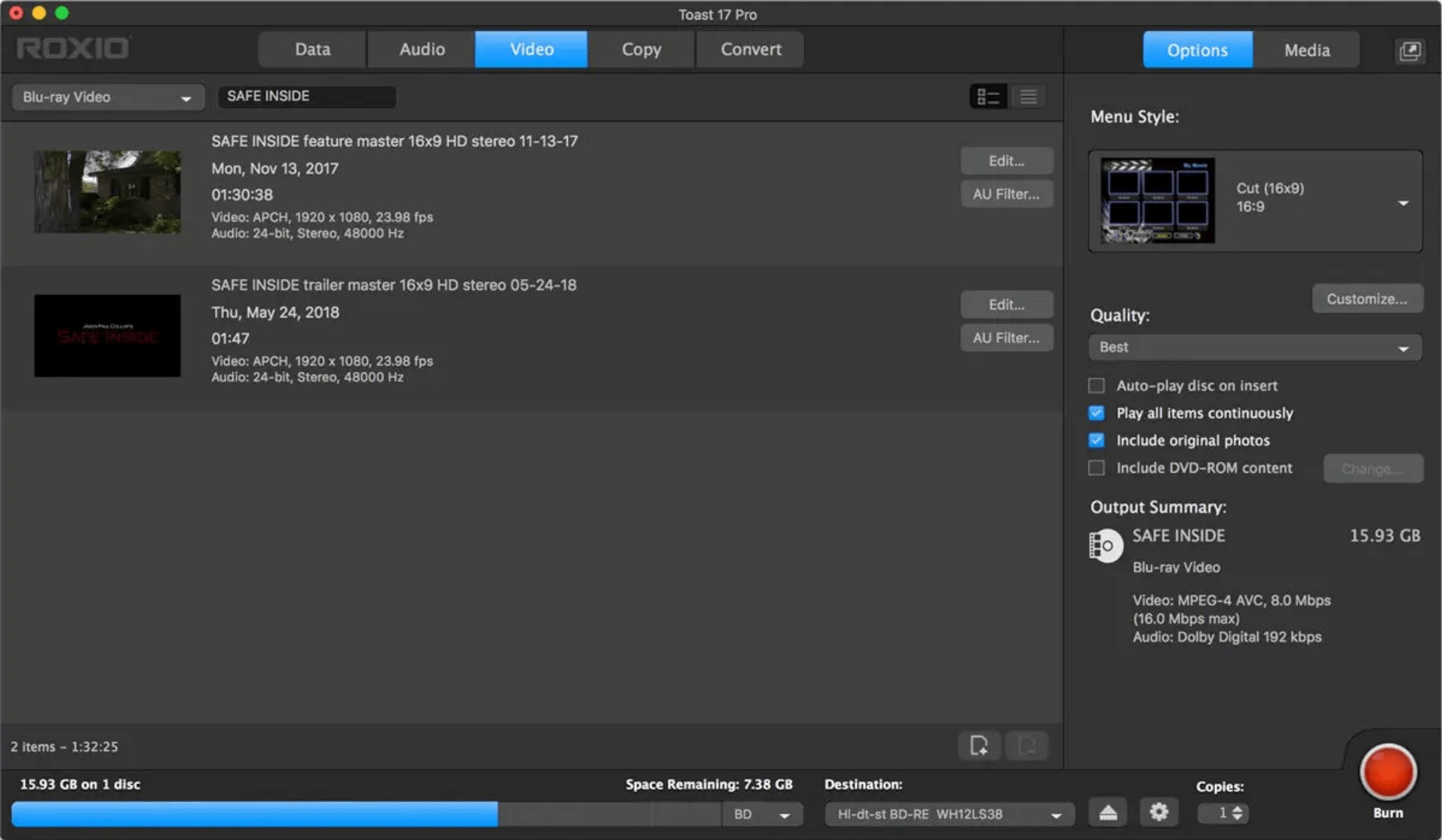
Task: Click the Change DVD-ROM content button
Action: [1373, 469]
